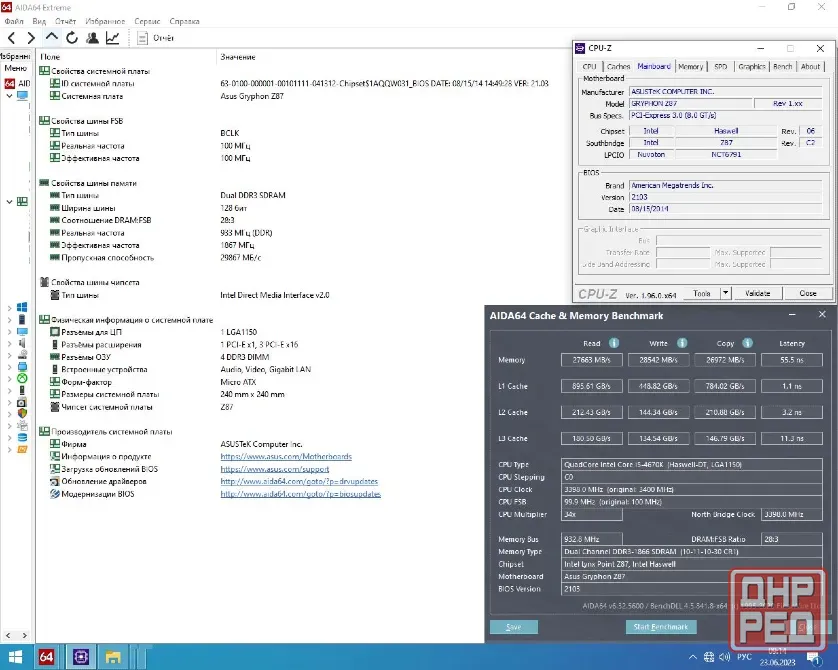Open the volume icon in the system tray
This screenshot has width=838, height=670.
pyautogui.click(x=724, y=657)
